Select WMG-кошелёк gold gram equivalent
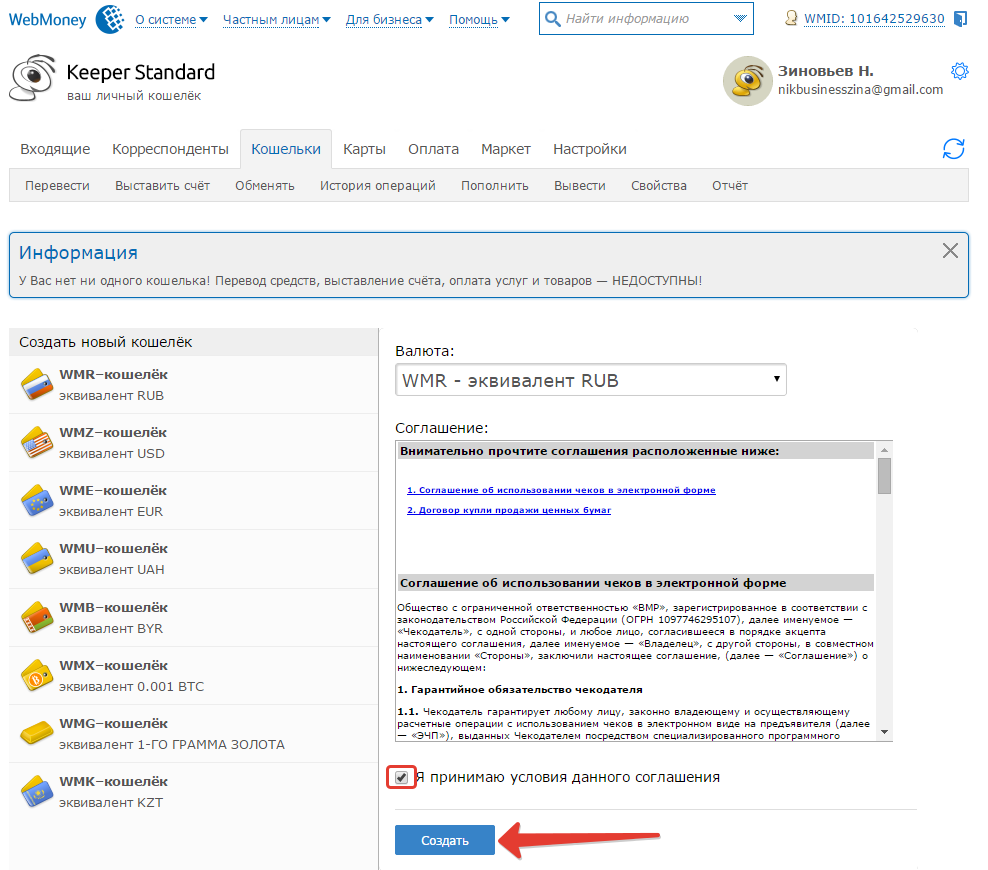Image resolution: width=988 pixels, height=870 pixels. (193, 734)
